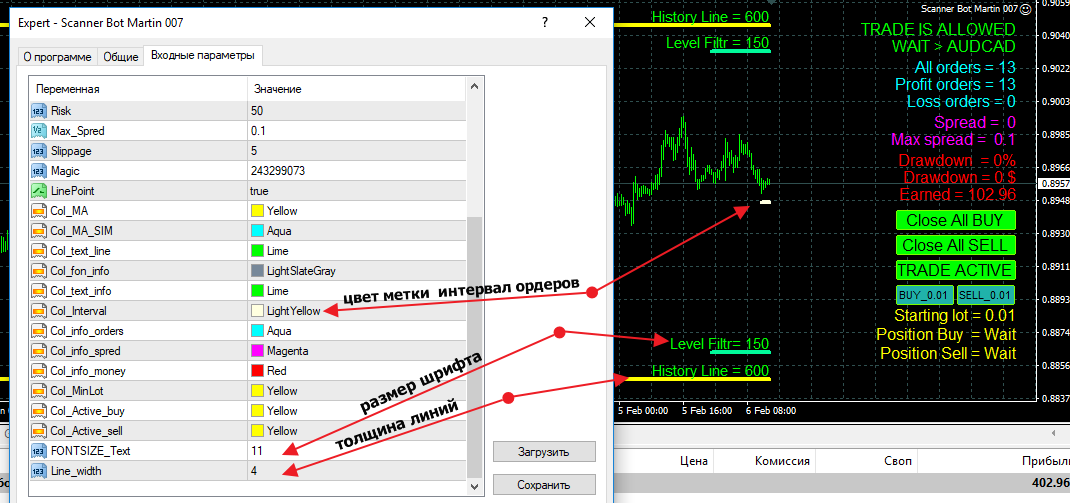Screen dimensions: 1070x503
Task: Click the Risk parameter integer icon
Action: coord(39,111)
